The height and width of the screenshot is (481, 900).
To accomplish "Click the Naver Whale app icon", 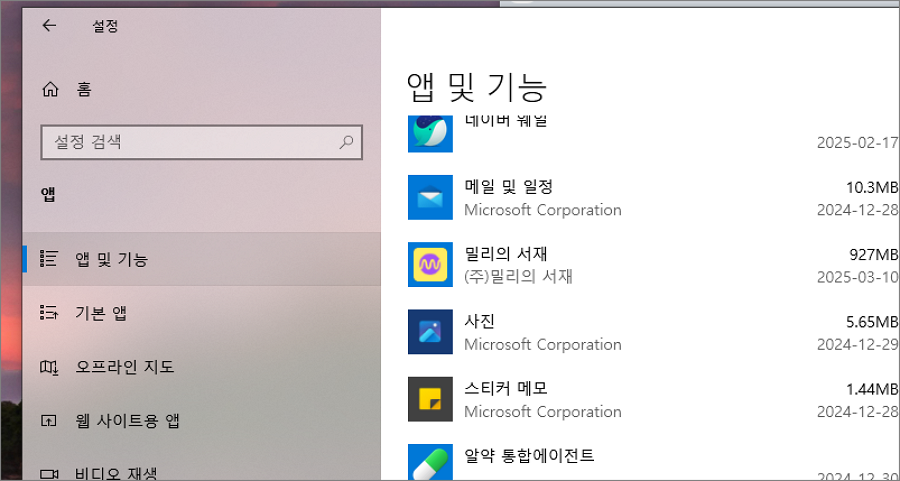I will (x=430, y=133).
